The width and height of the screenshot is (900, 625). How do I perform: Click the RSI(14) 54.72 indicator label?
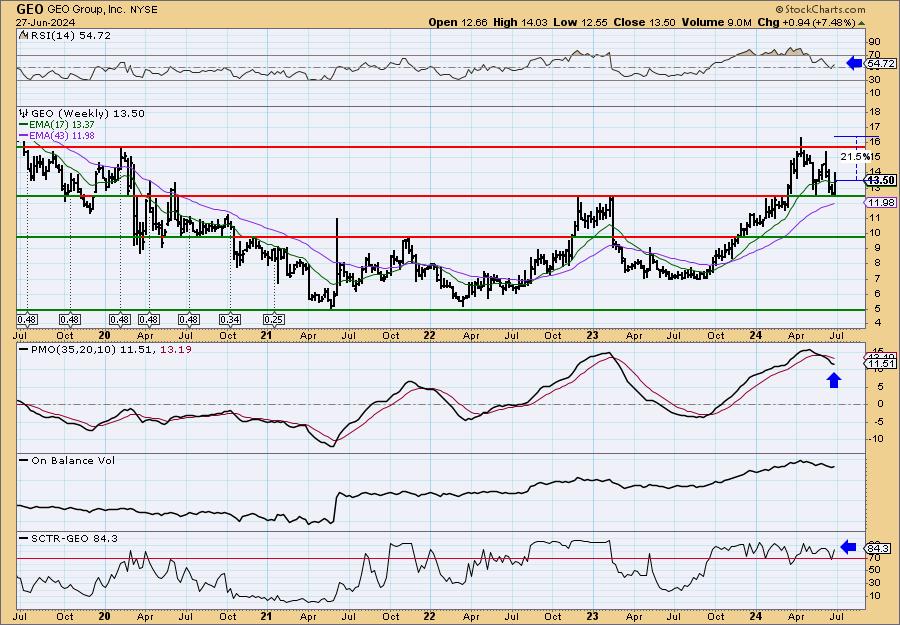click(69, 36)
